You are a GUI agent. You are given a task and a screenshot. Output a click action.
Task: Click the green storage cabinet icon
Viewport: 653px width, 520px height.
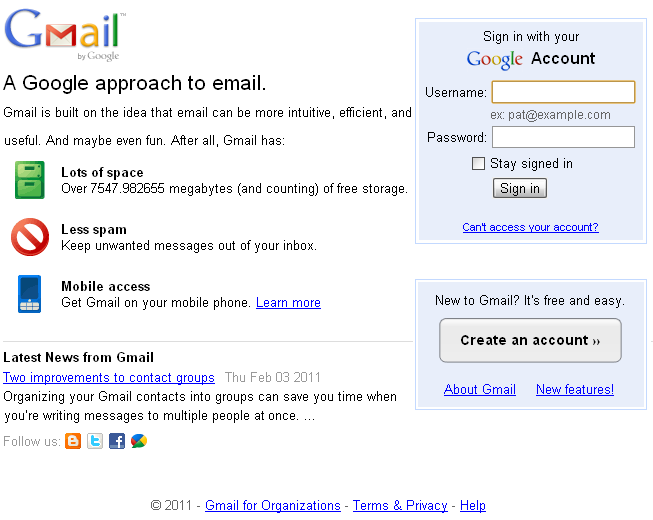(x=30, y=180)
